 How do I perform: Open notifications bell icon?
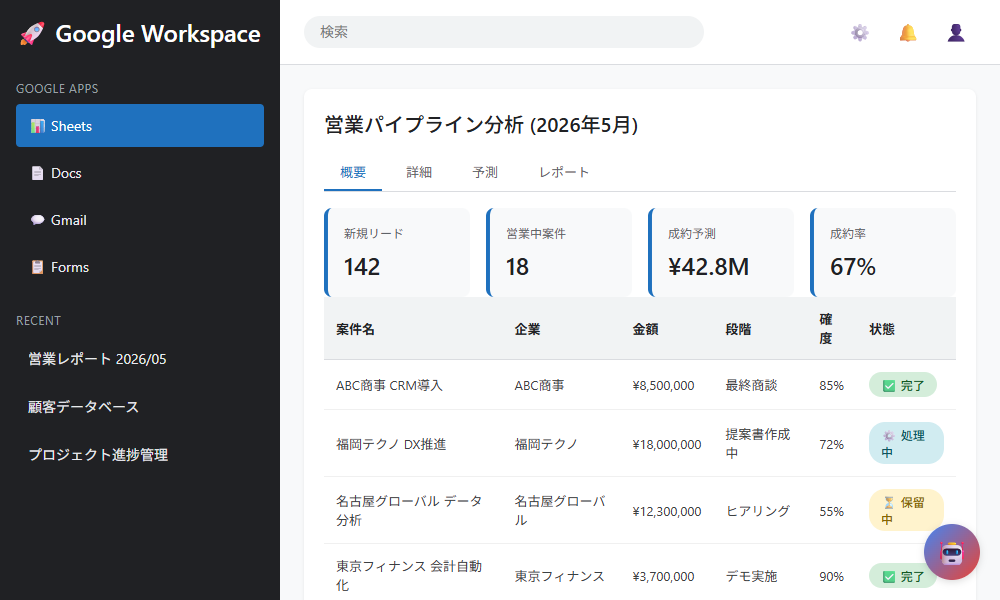(x=908, y=33)
